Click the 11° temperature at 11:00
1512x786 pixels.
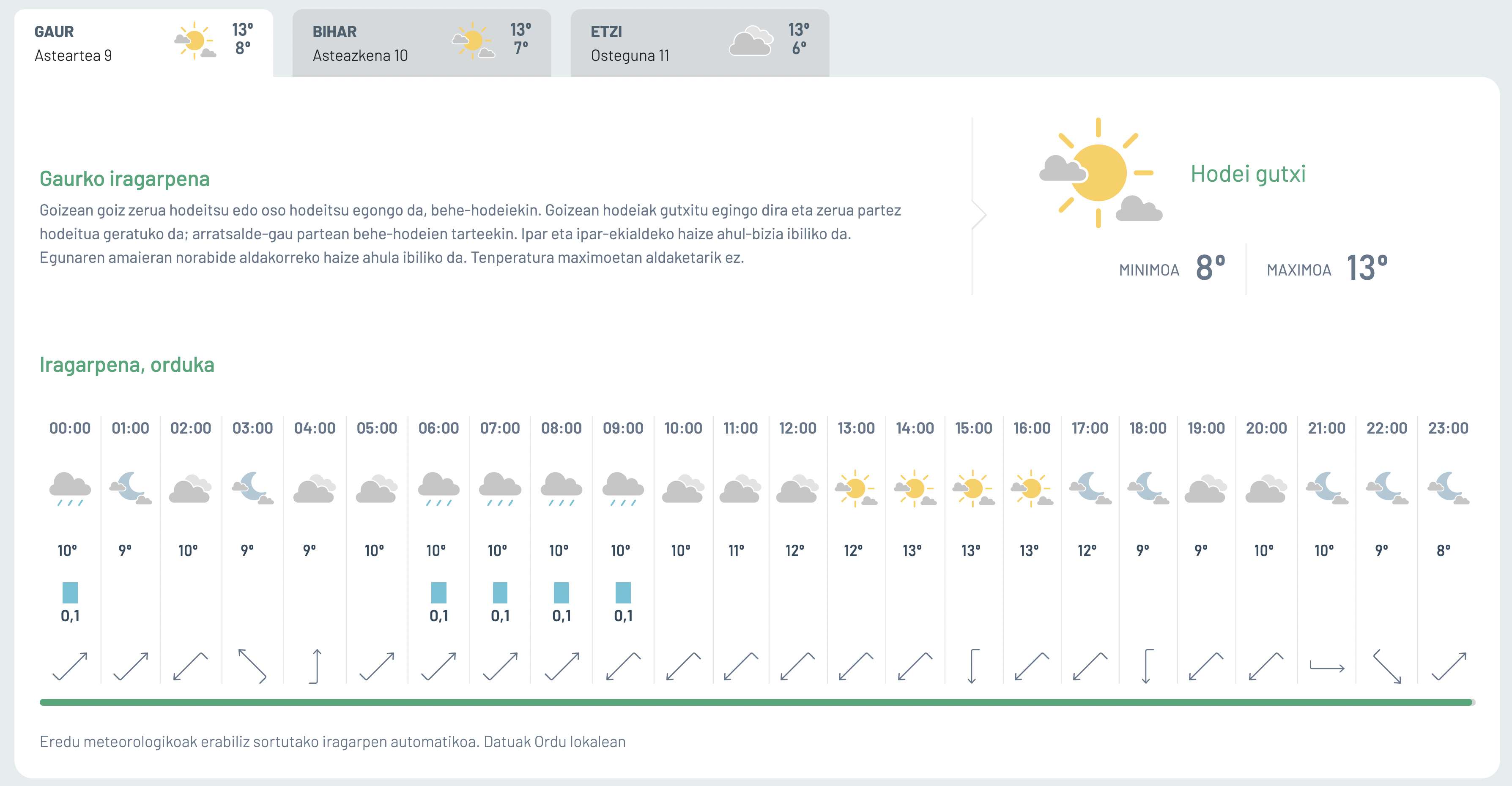pos(736,551)
